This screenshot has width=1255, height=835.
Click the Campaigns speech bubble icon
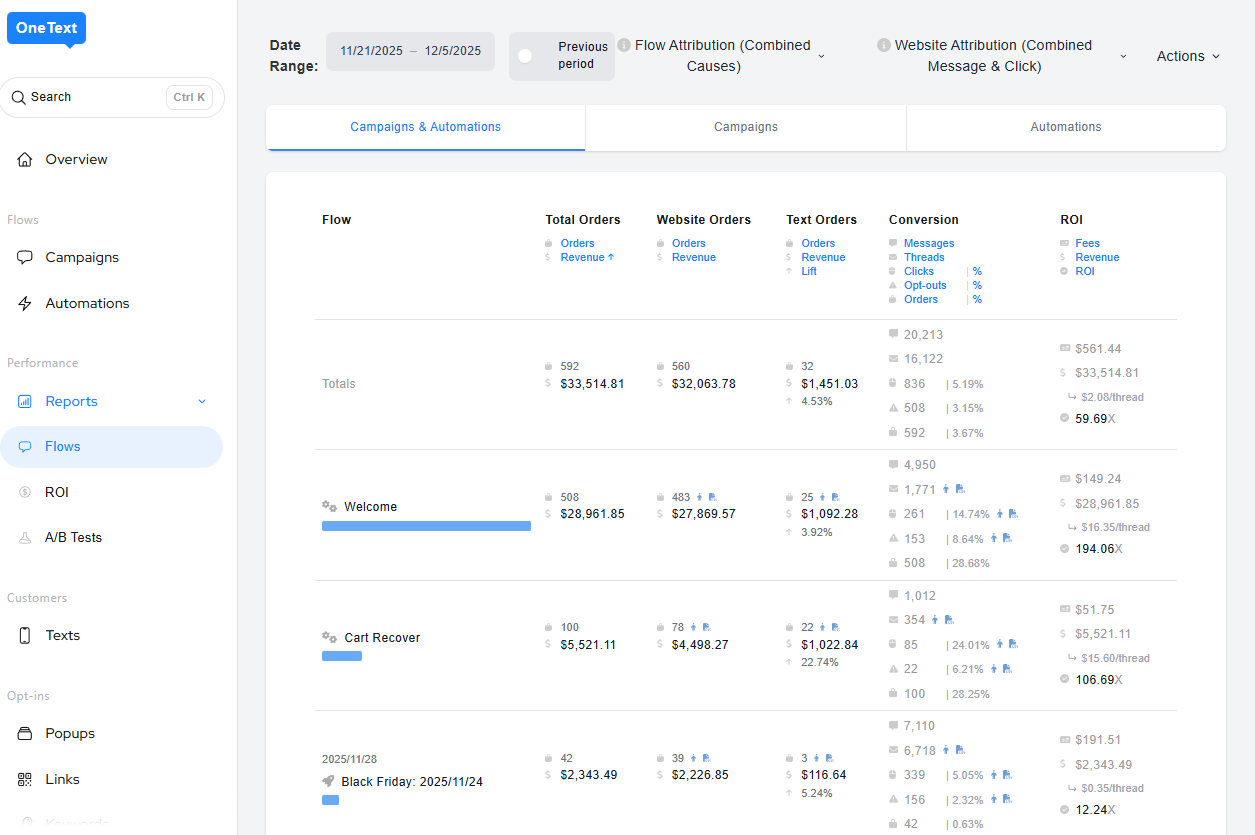(25, 258)
